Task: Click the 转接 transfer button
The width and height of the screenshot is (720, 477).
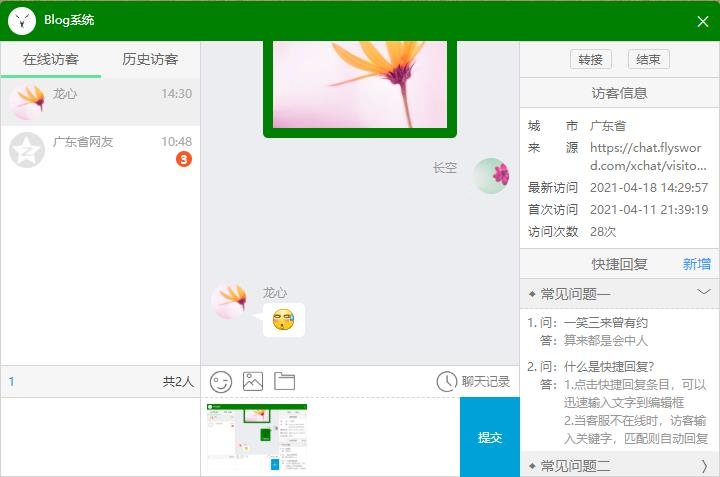Action: coord(590,59)
